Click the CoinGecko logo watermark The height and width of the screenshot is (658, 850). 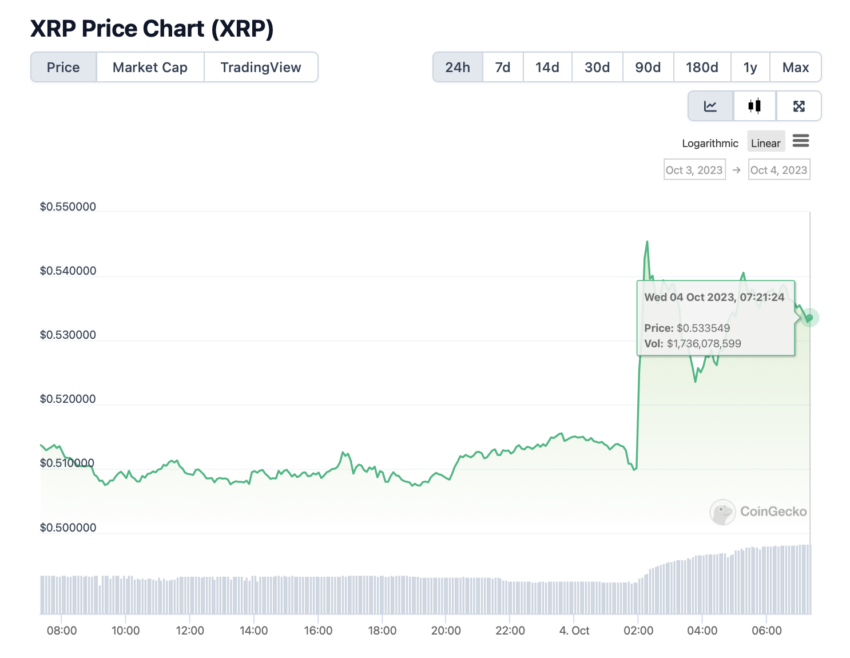758,512
